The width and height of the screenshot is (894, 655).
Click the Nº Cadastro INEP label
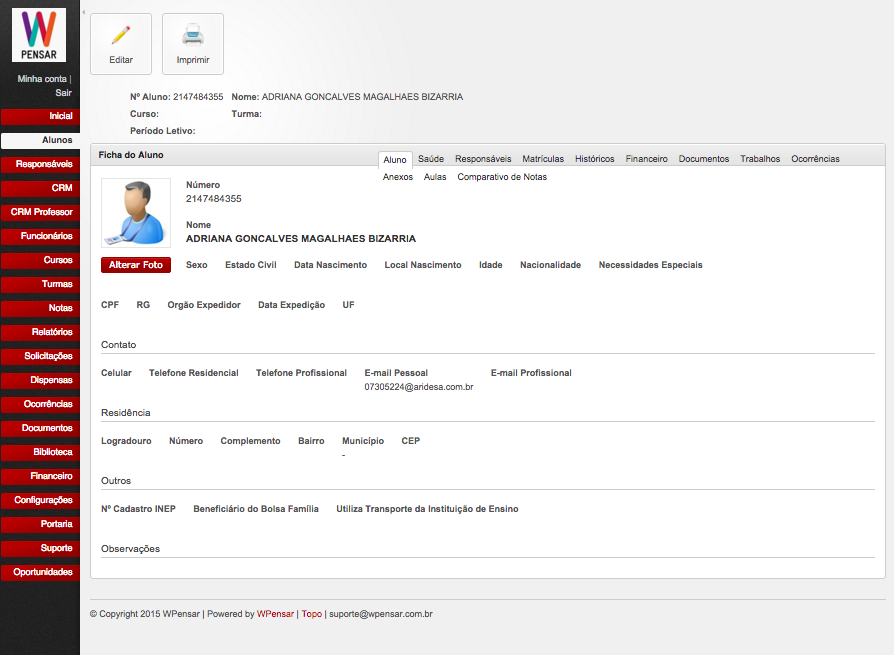(x=138, y=509)
